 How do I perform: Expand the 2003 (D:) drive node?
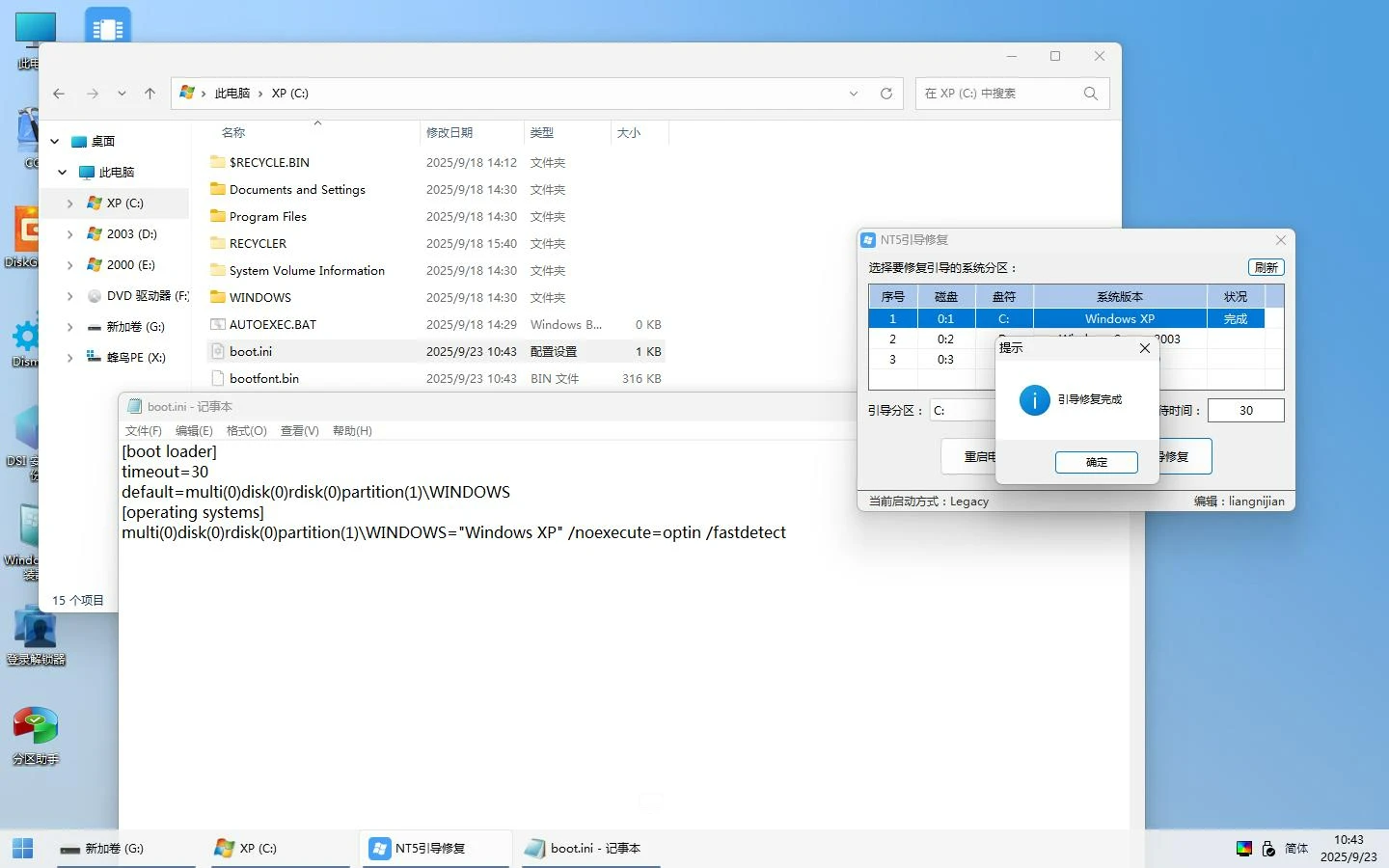[x=69, y=234]
